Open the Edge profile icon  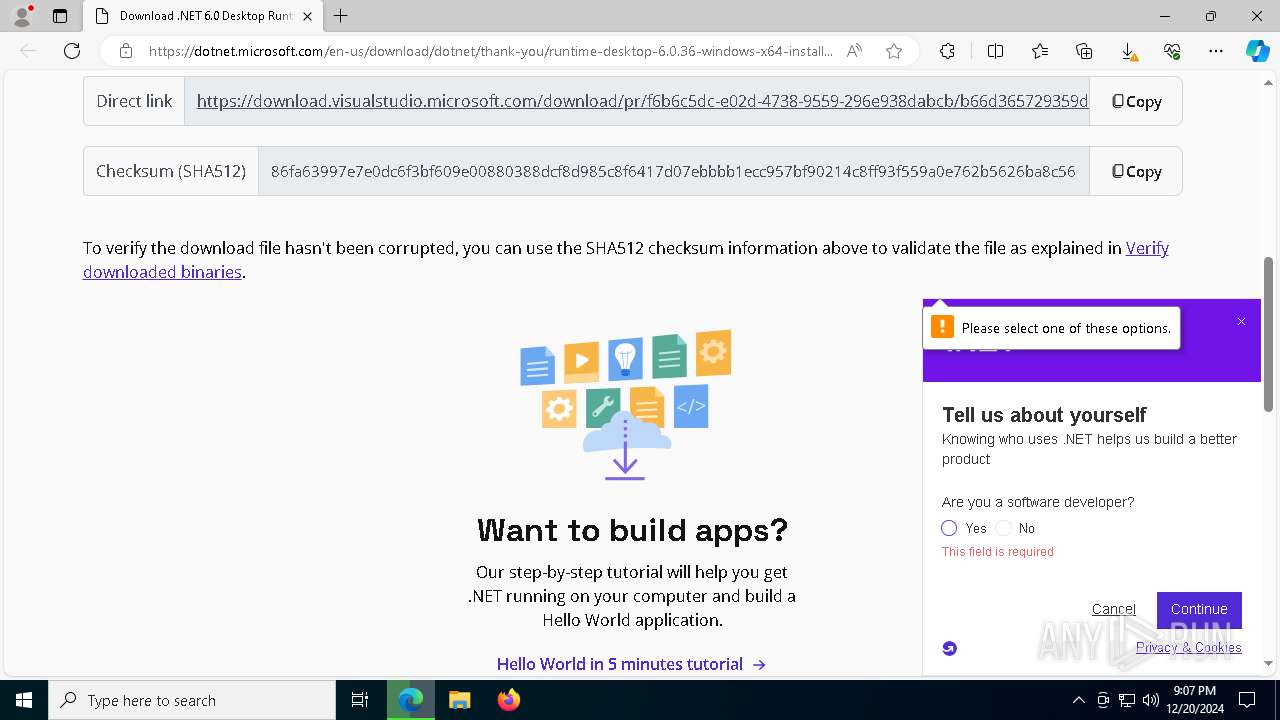(22, 16)
